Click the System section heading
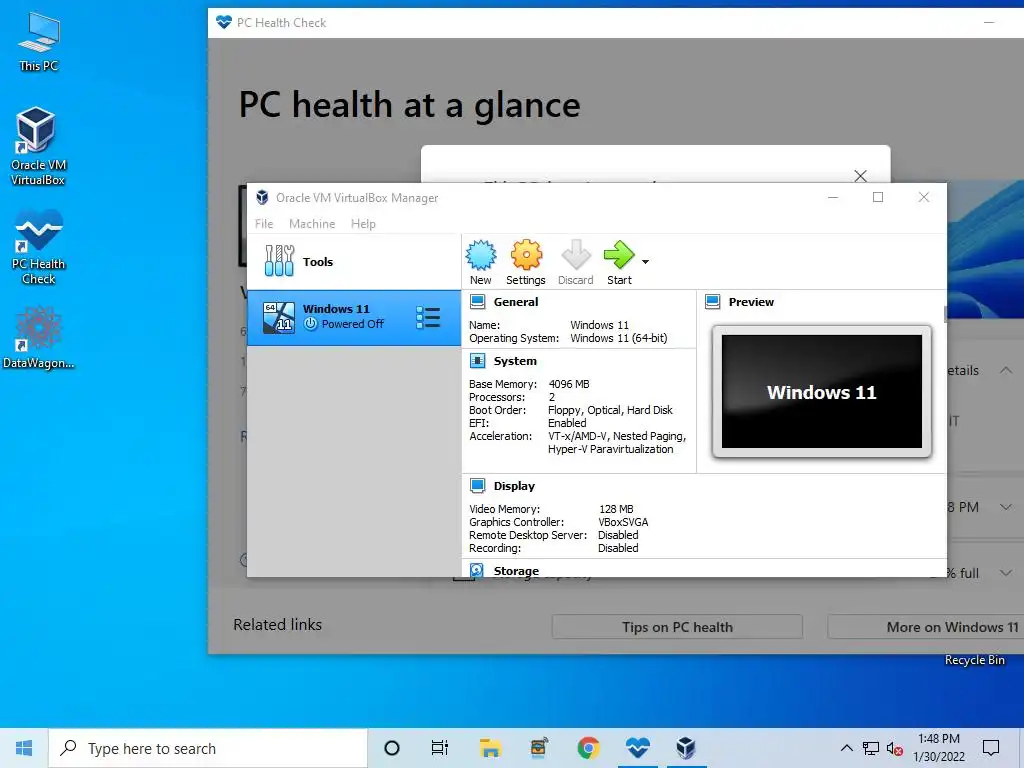Image resolution: width=1024 pixels, height=768 pixels. pos(515,361)
